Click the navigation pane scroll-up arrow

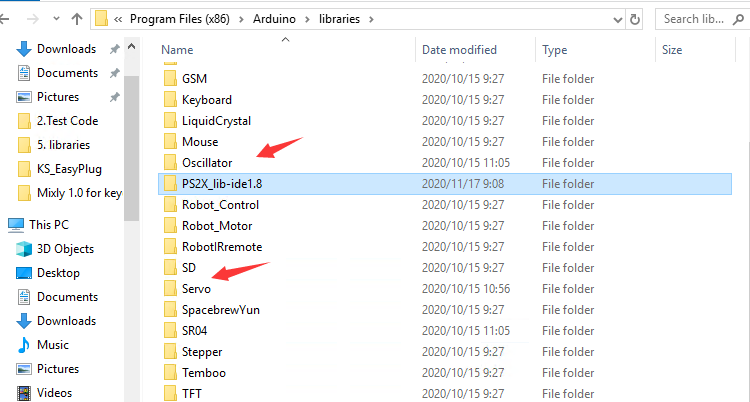coord(132,47)
